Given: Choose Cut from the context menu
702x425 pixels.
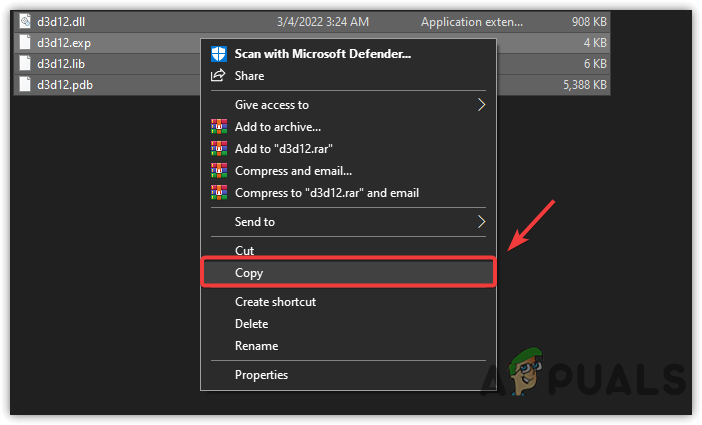Looking at the screenshot, I should point(348,250).
